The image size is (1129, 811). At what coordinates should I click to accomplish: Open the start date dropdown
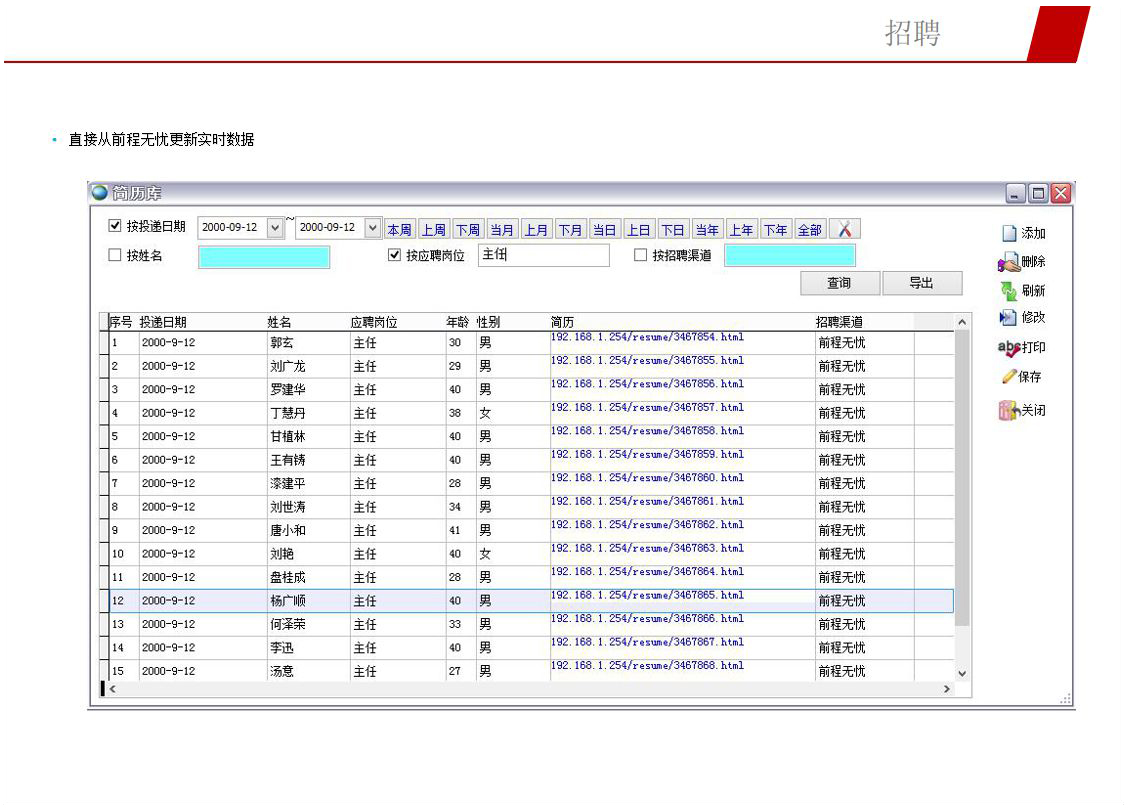coord(276,228)
